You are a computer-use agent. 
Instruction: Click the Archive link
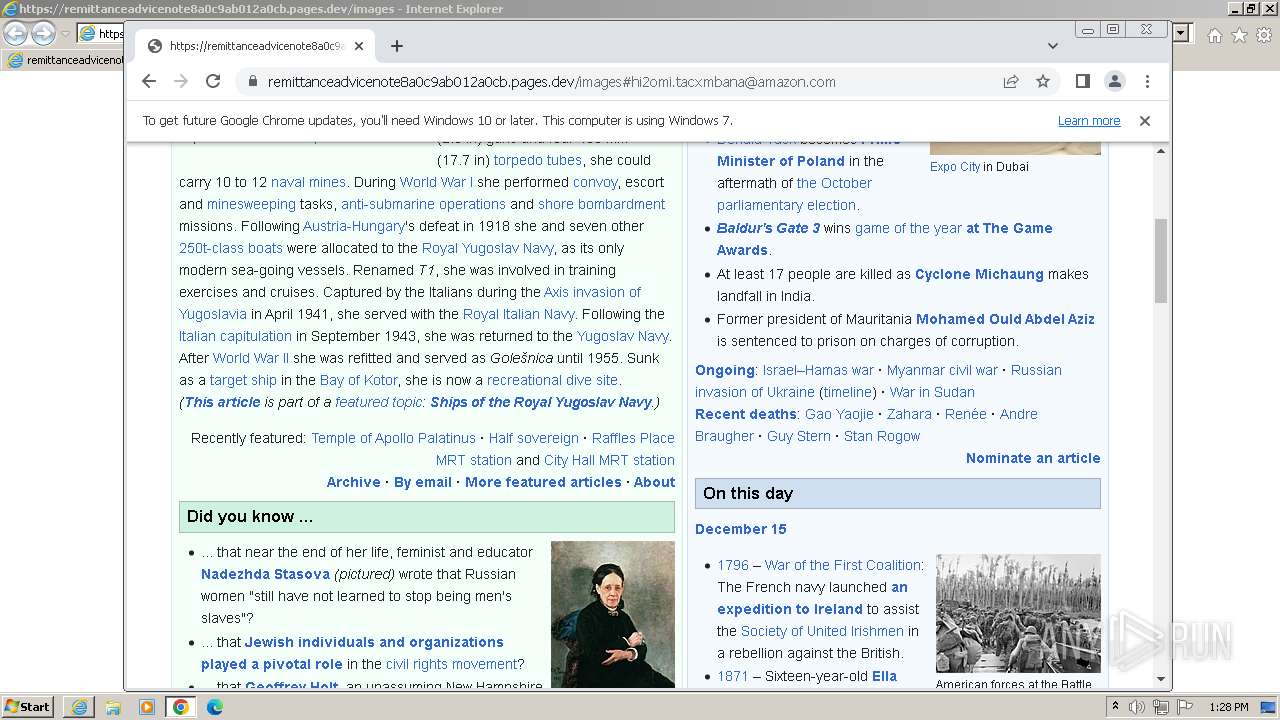coord(353,482)
